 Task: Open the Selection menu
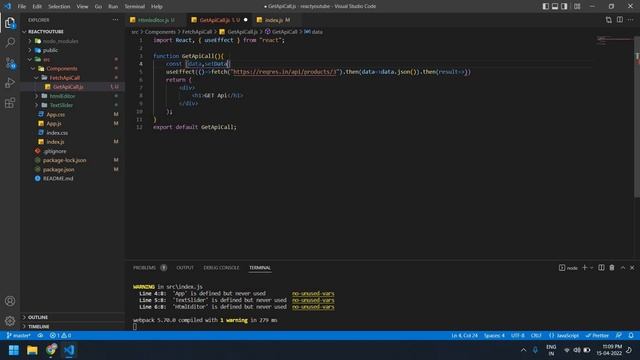click(59, 7)
